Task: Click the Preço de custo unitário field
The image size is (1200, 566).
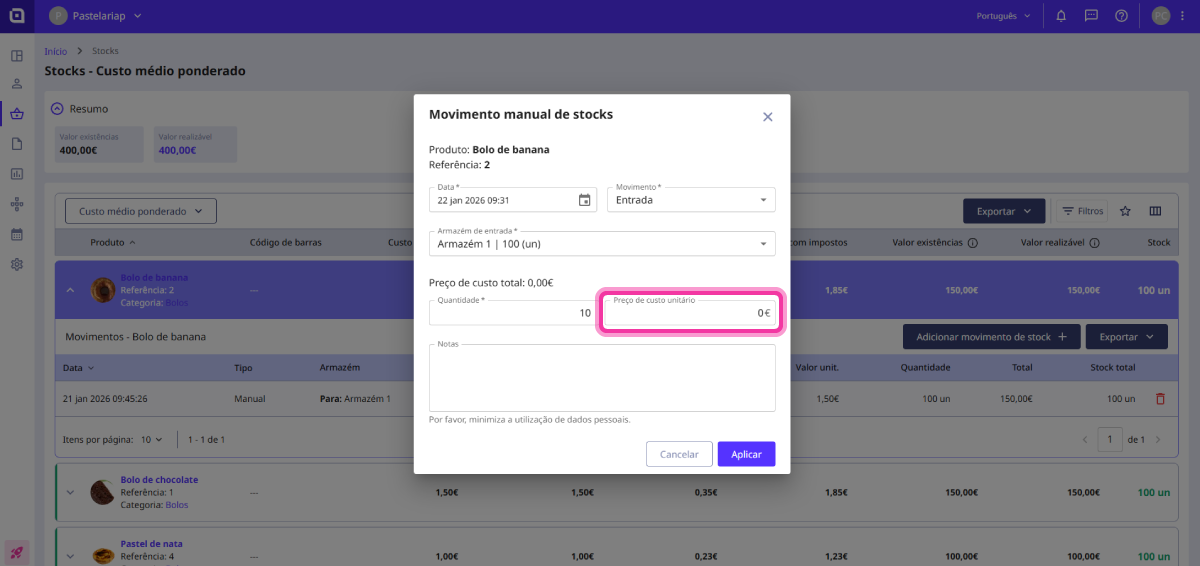Action: click(x=689, y=313)
